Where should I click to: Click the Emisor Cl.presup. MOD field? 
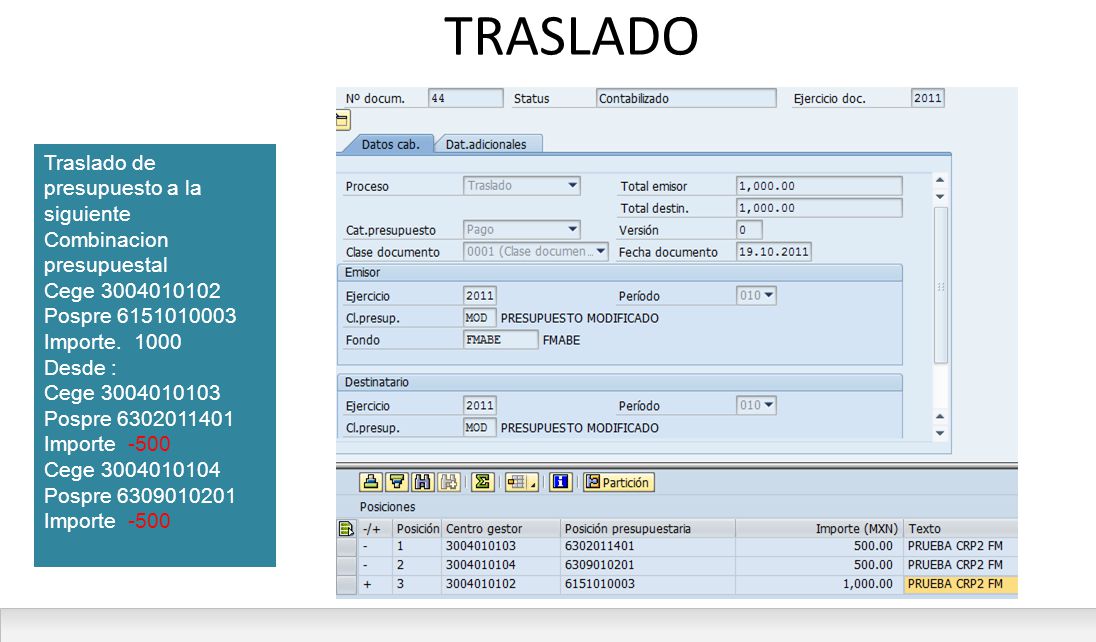point(480,318)
